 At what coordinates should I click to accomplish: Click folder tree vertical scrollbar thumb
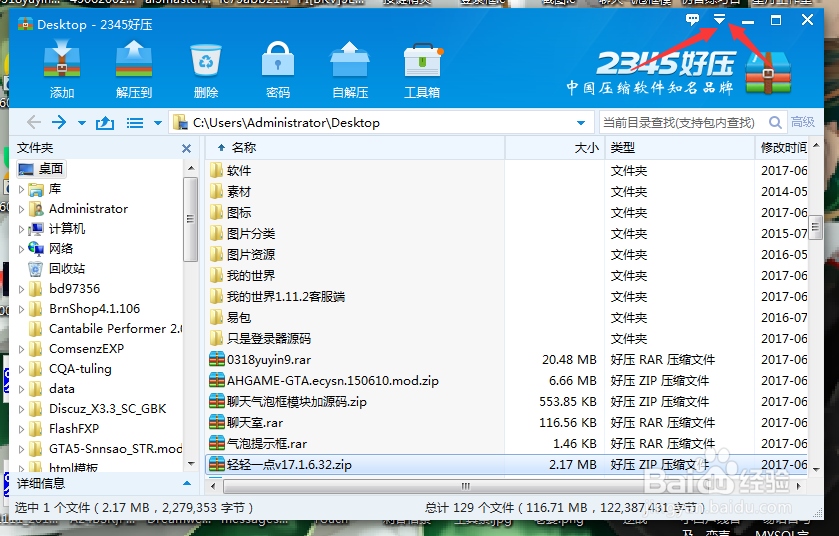(190, 219)
